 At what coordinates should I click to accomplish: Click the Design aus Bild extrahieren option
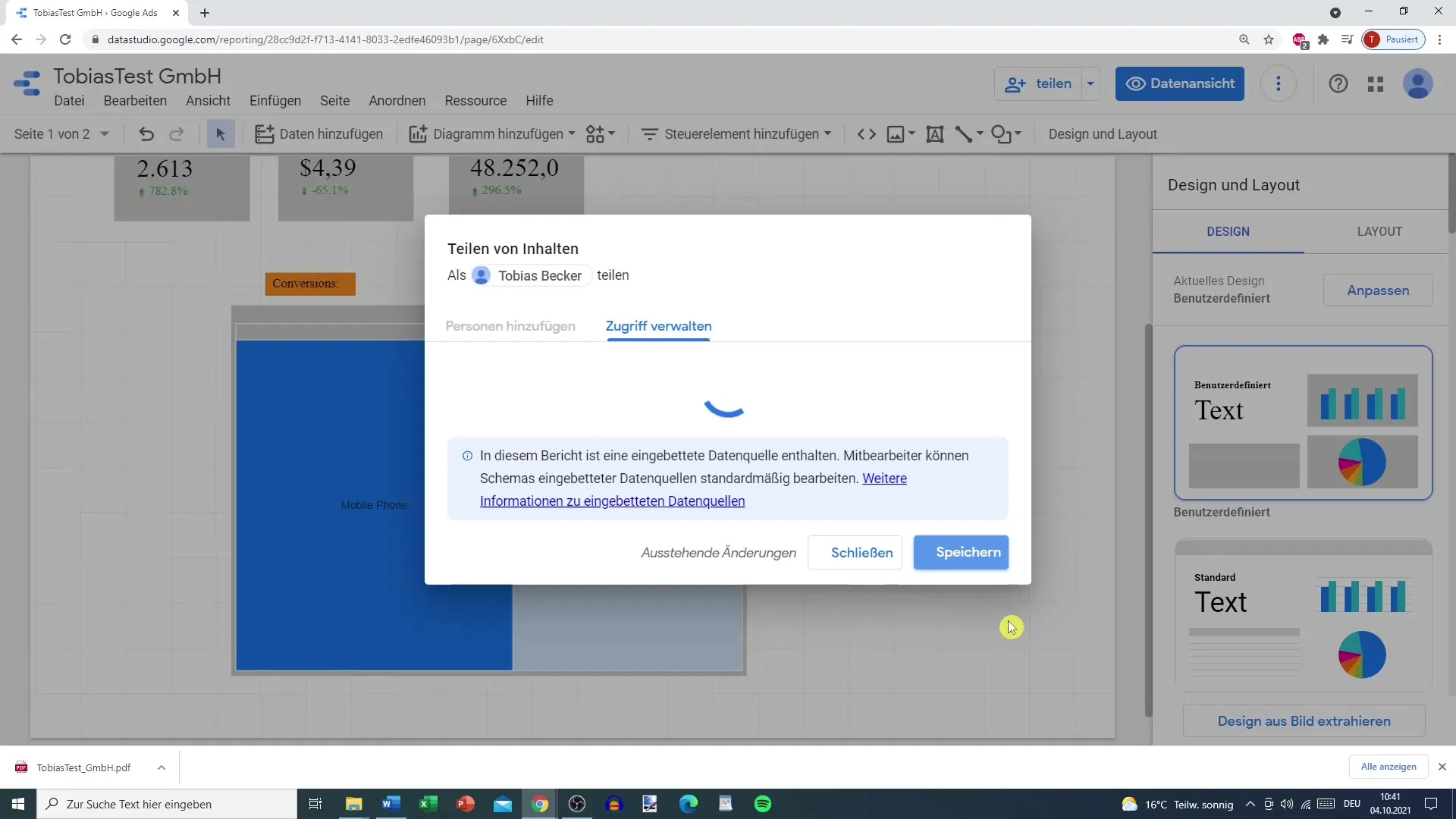1303,720
